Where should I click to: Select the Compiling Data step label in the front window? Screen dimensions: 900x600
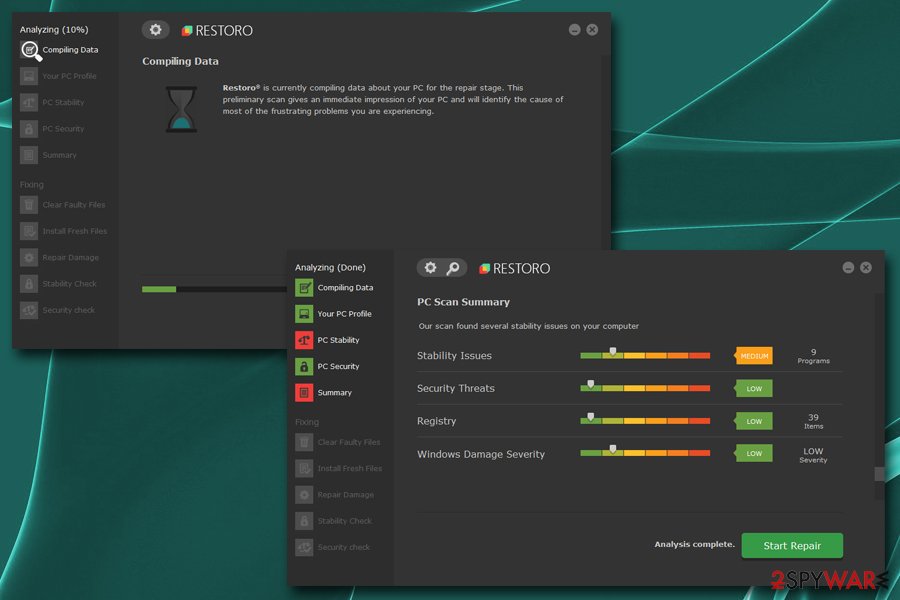coord(345,288)
